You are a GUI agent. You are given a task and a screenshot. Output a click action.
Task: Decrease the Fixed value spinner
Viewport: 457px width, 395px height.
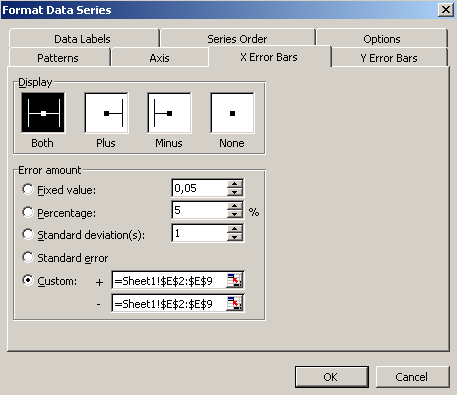click(235, 192)
